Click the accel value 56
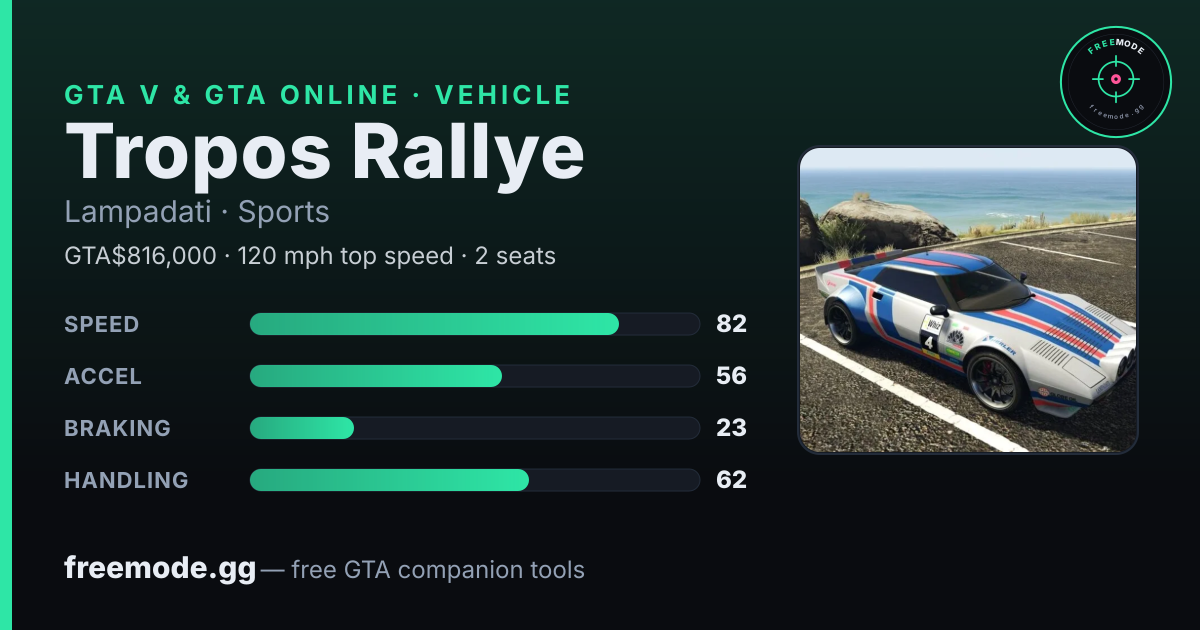The height and width of the screenshot is (630, 1200). click(732, 376)
